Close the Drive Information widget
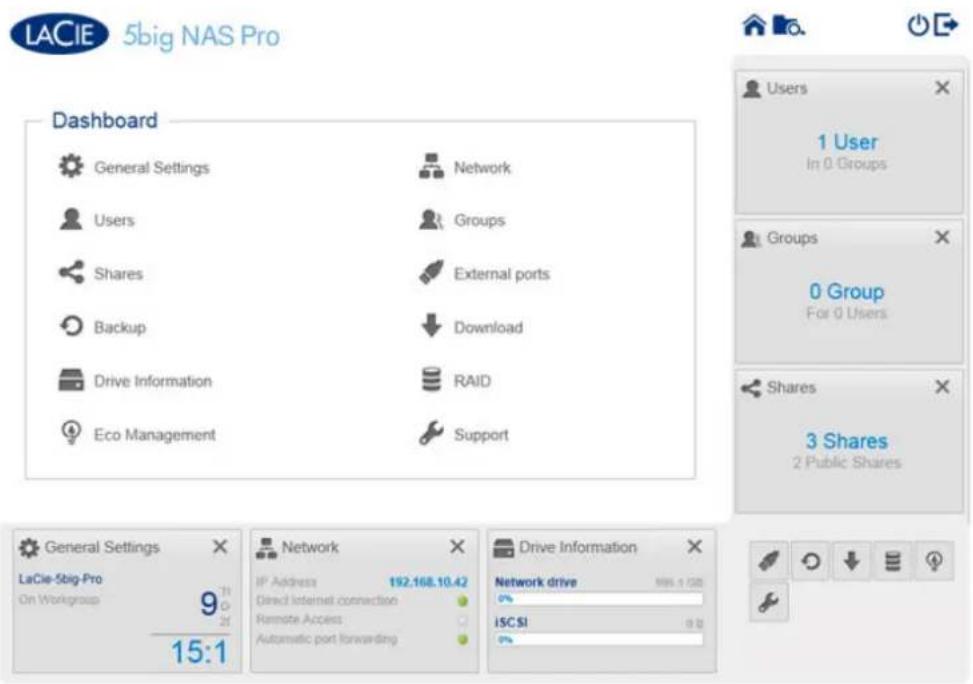This screenshot has height=684, width=973. tap(695, 546)
